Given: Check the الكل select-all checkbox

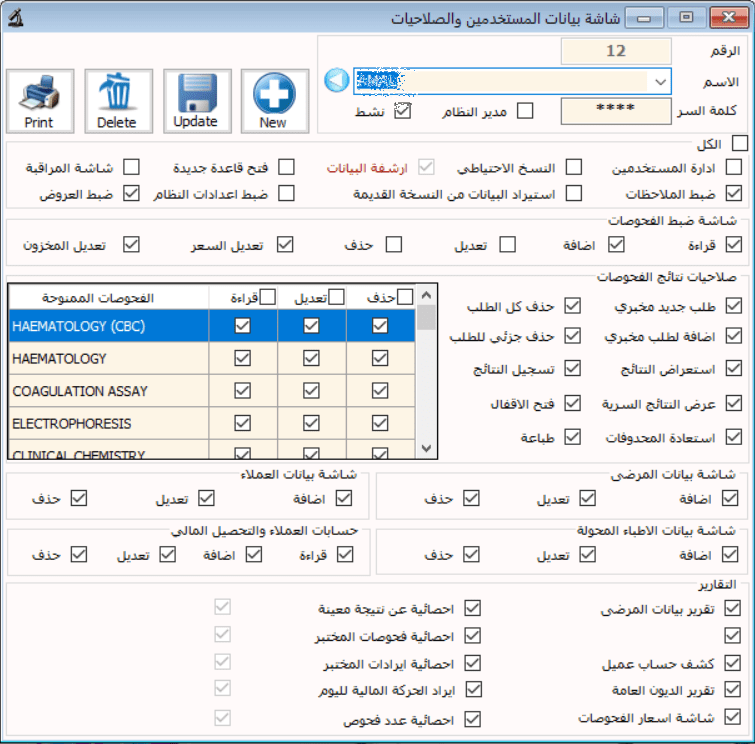Looking at the screenshot, I should click(x=740, y=145).
